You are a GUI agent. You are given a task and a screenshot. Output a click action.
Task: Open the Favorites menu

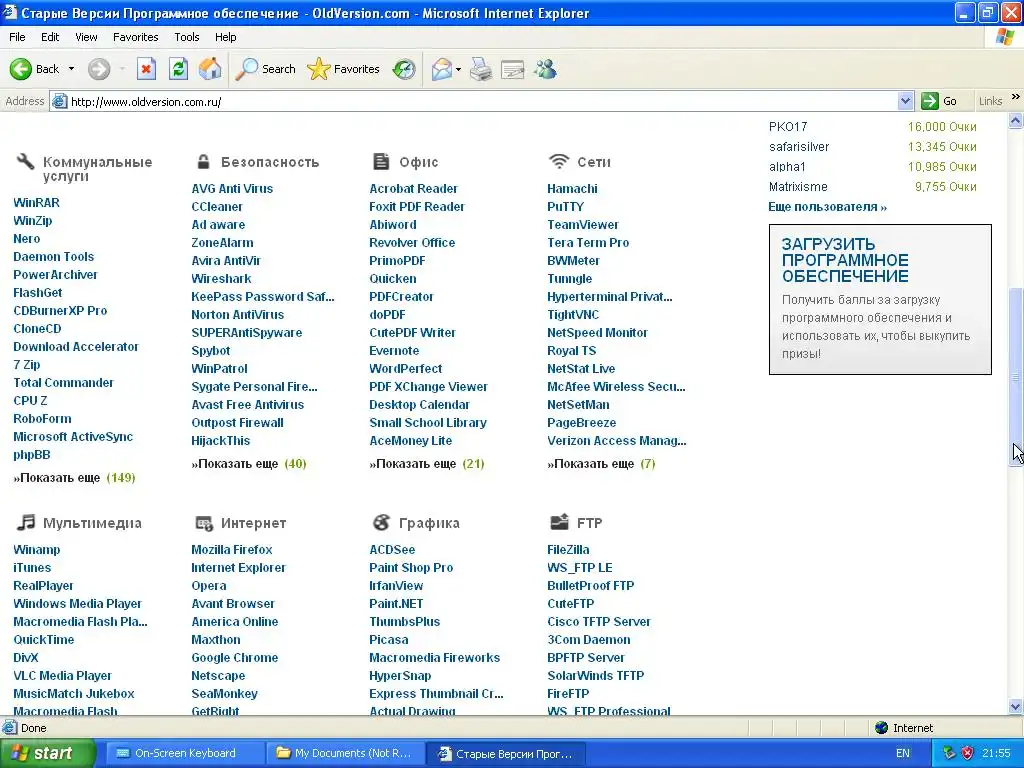135,37
